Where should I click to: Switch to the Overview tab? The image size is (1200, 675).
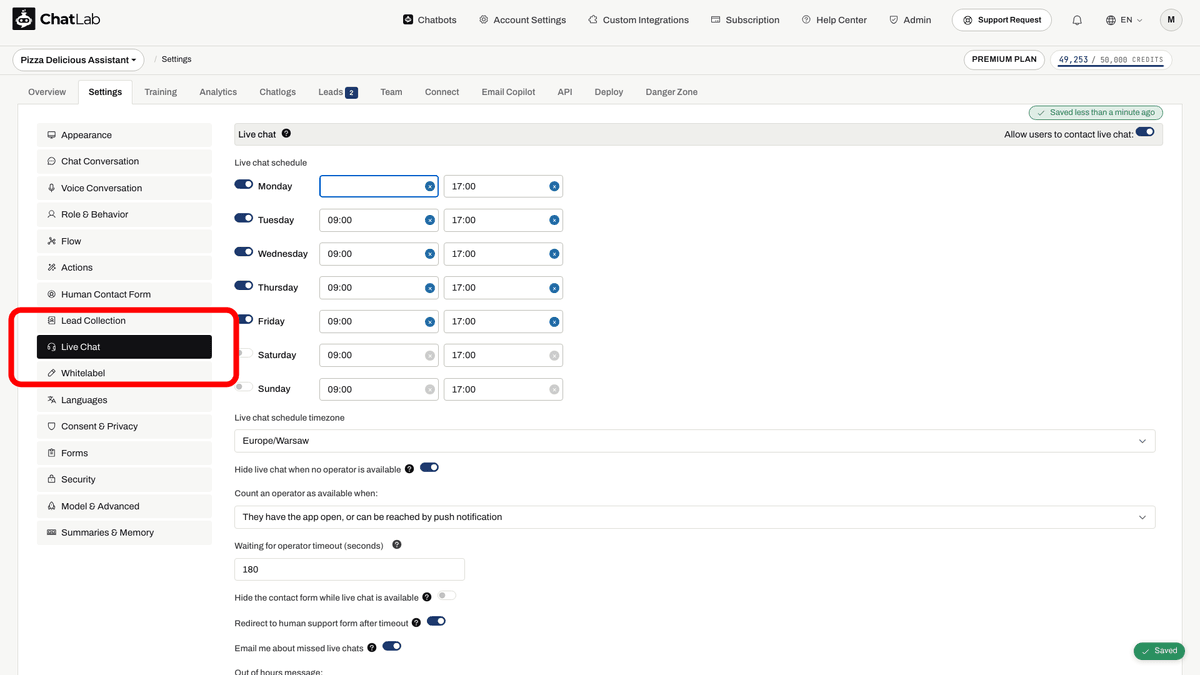coord(47,92)
